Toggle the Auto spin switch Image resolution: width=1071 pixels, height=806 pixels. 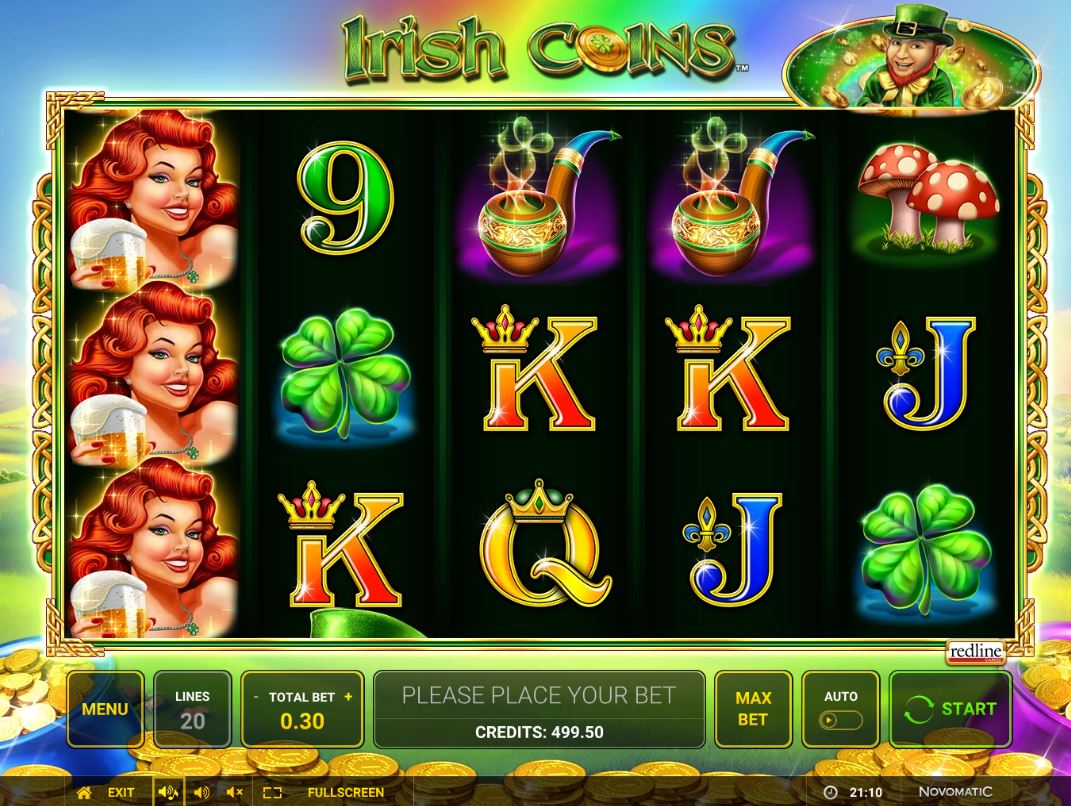click(x=840, y=720)
